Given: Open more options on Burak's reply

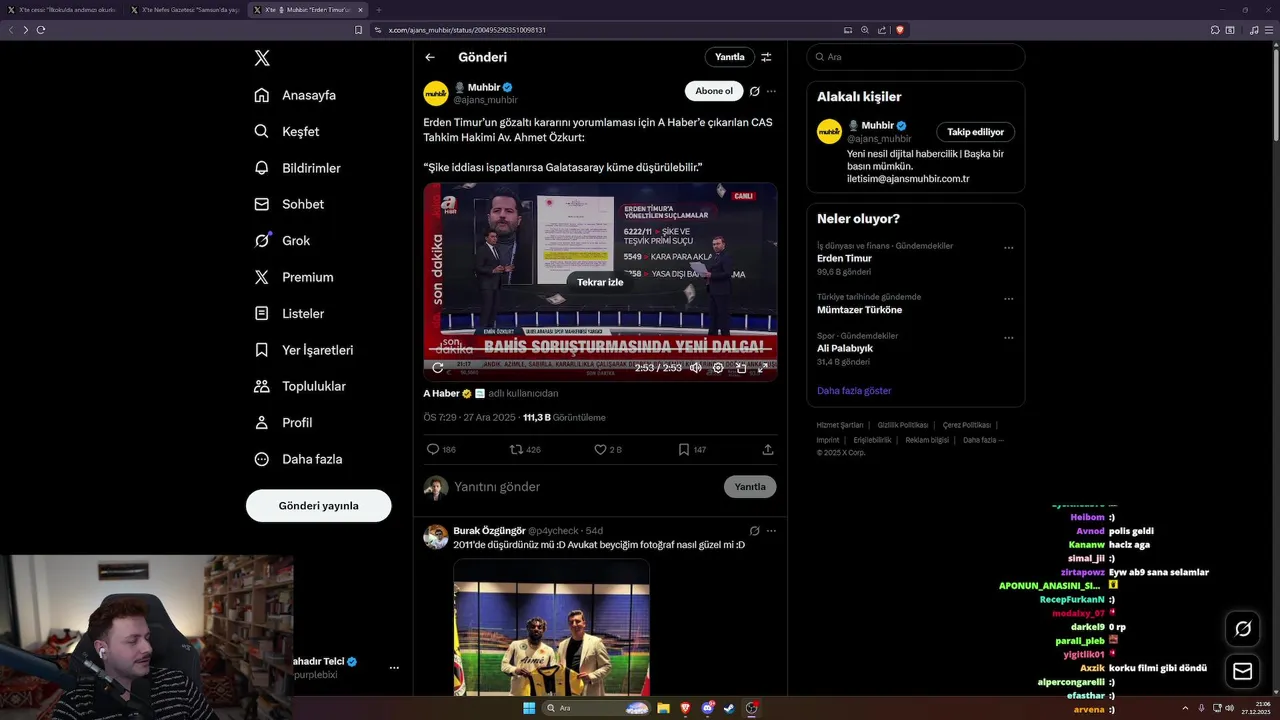Looking at the screenshot, I should pos(771,531).
